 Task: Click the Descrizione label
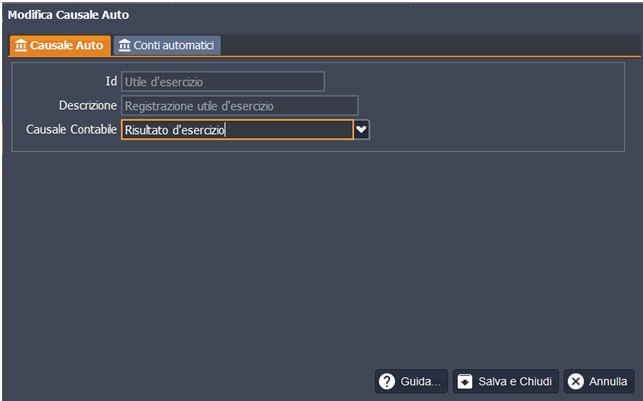[88, 105]
